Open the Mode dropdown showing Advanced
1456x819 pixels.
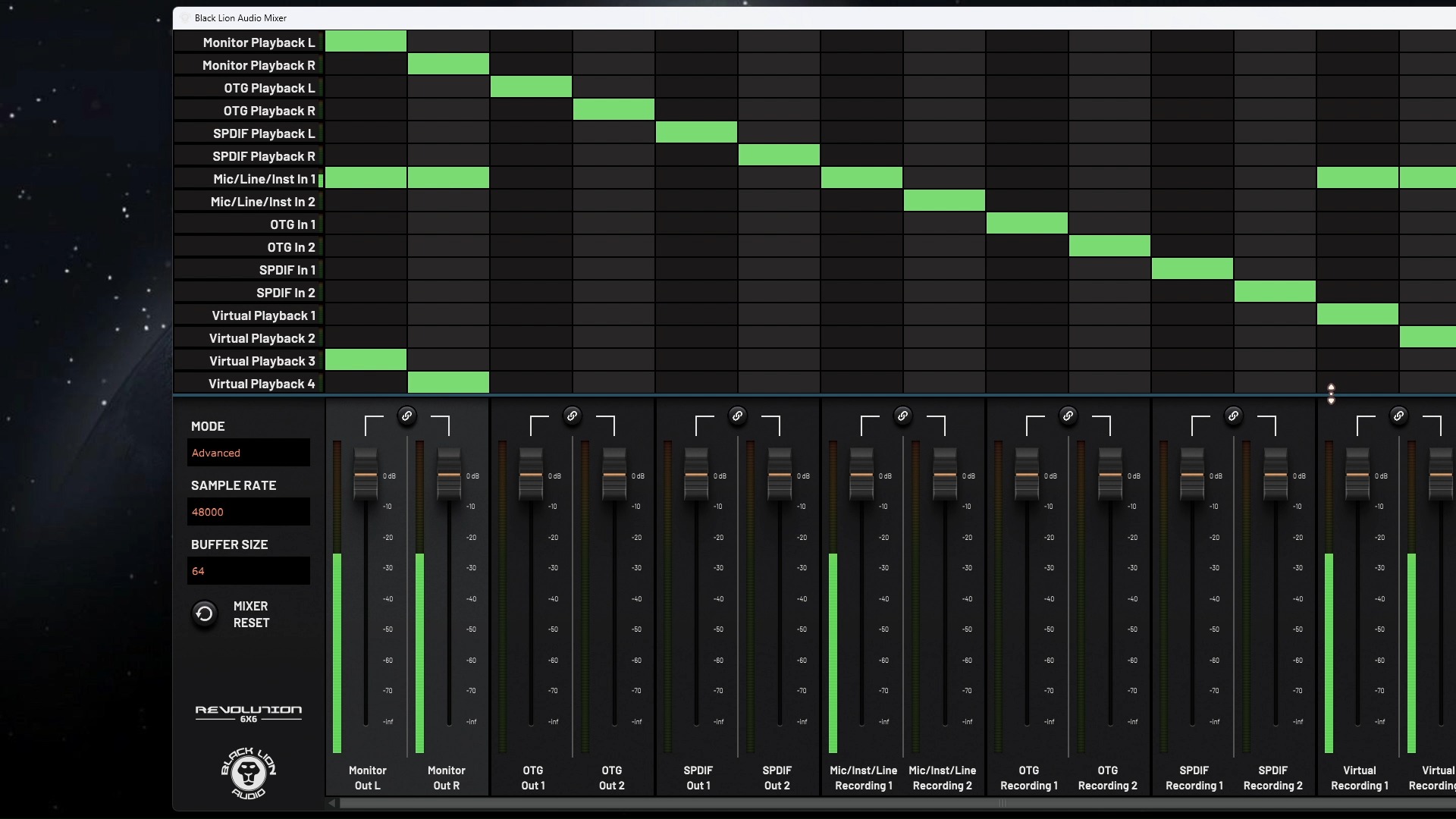[248, 453]
